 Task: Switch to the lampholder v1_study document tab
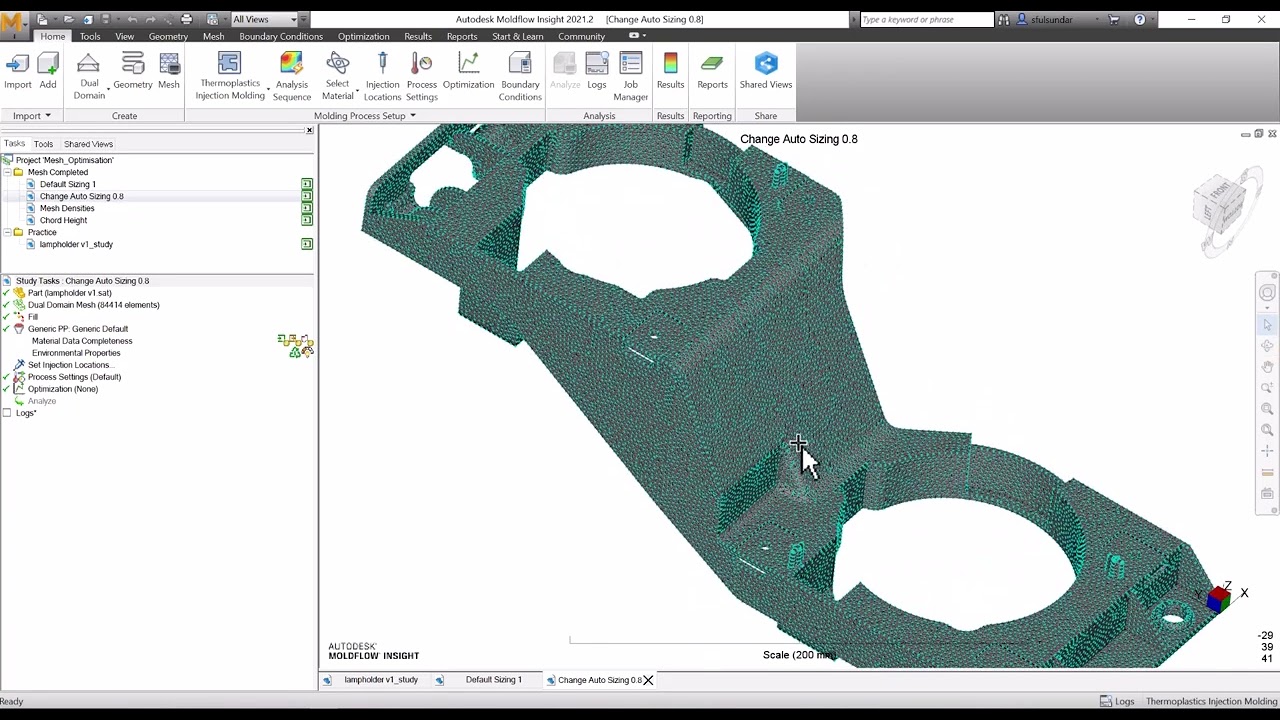pos(381,680)
